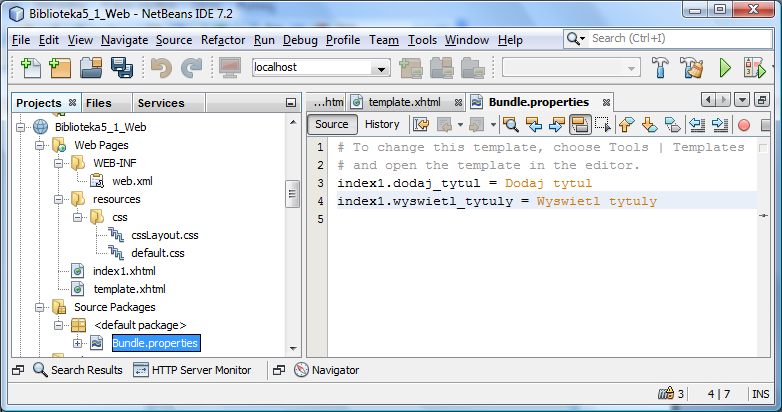Click the Toggle Bookmark icon

tap(672, 124)
